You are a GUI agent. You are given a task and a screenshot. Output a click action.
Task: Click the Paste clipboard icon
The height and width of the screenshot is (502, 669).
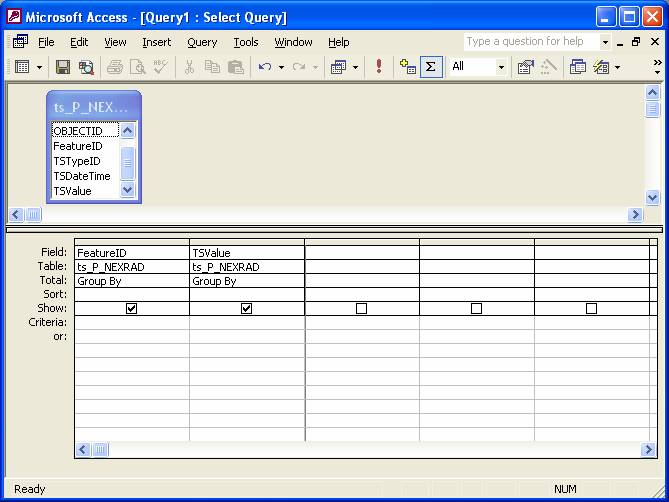(x=236, y=67)
